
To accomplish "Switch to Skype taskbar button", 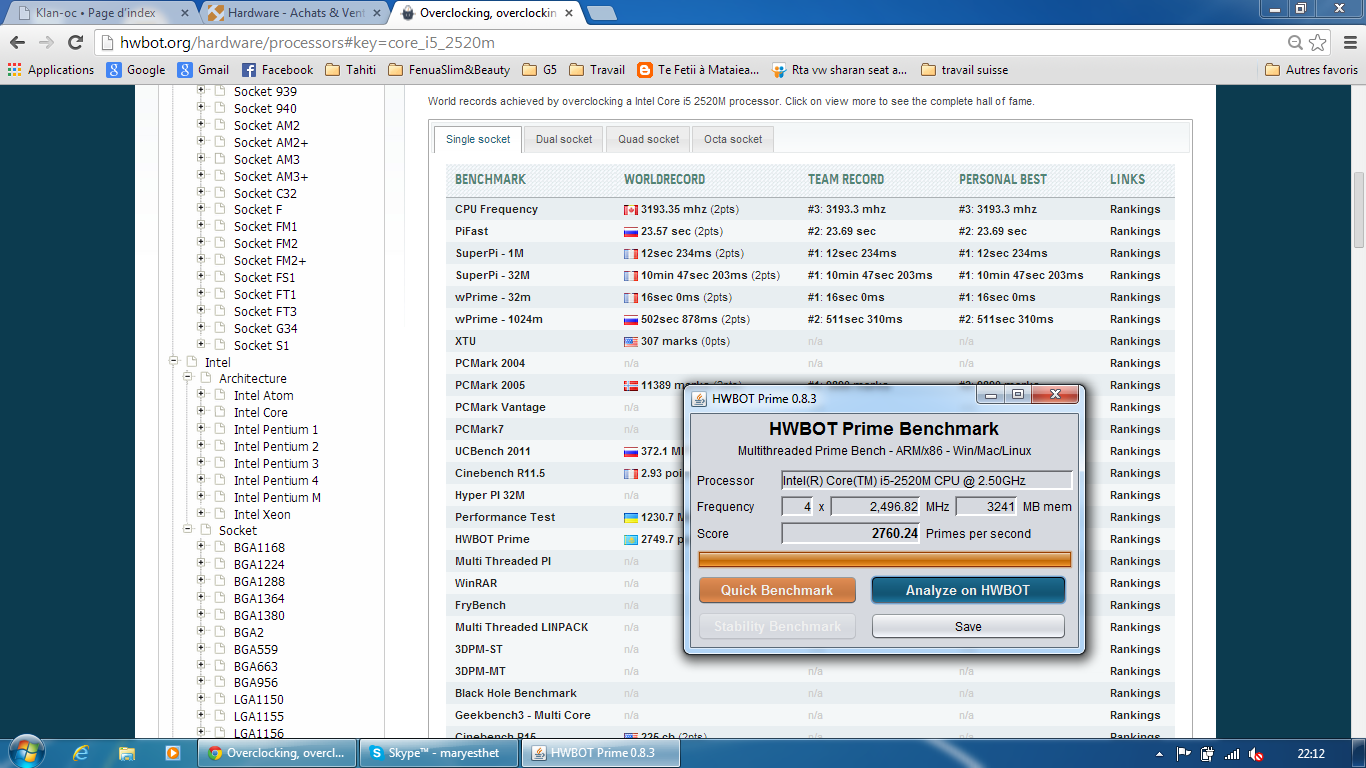I will coord(439,753).
